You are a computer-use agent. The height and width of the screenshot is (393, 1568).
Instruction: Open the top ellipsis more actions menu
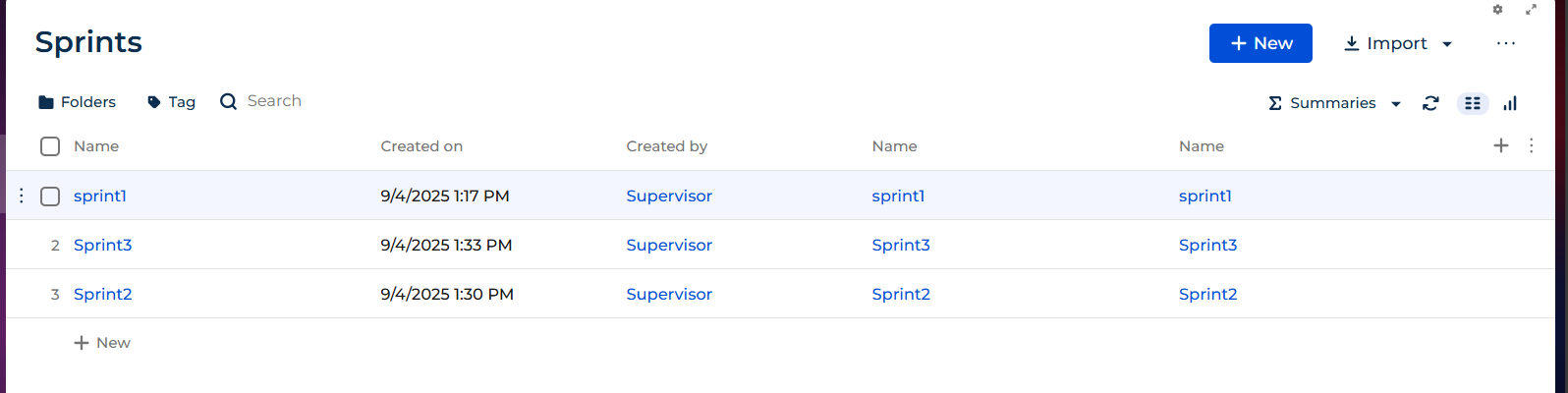[x=1506, y=43]
